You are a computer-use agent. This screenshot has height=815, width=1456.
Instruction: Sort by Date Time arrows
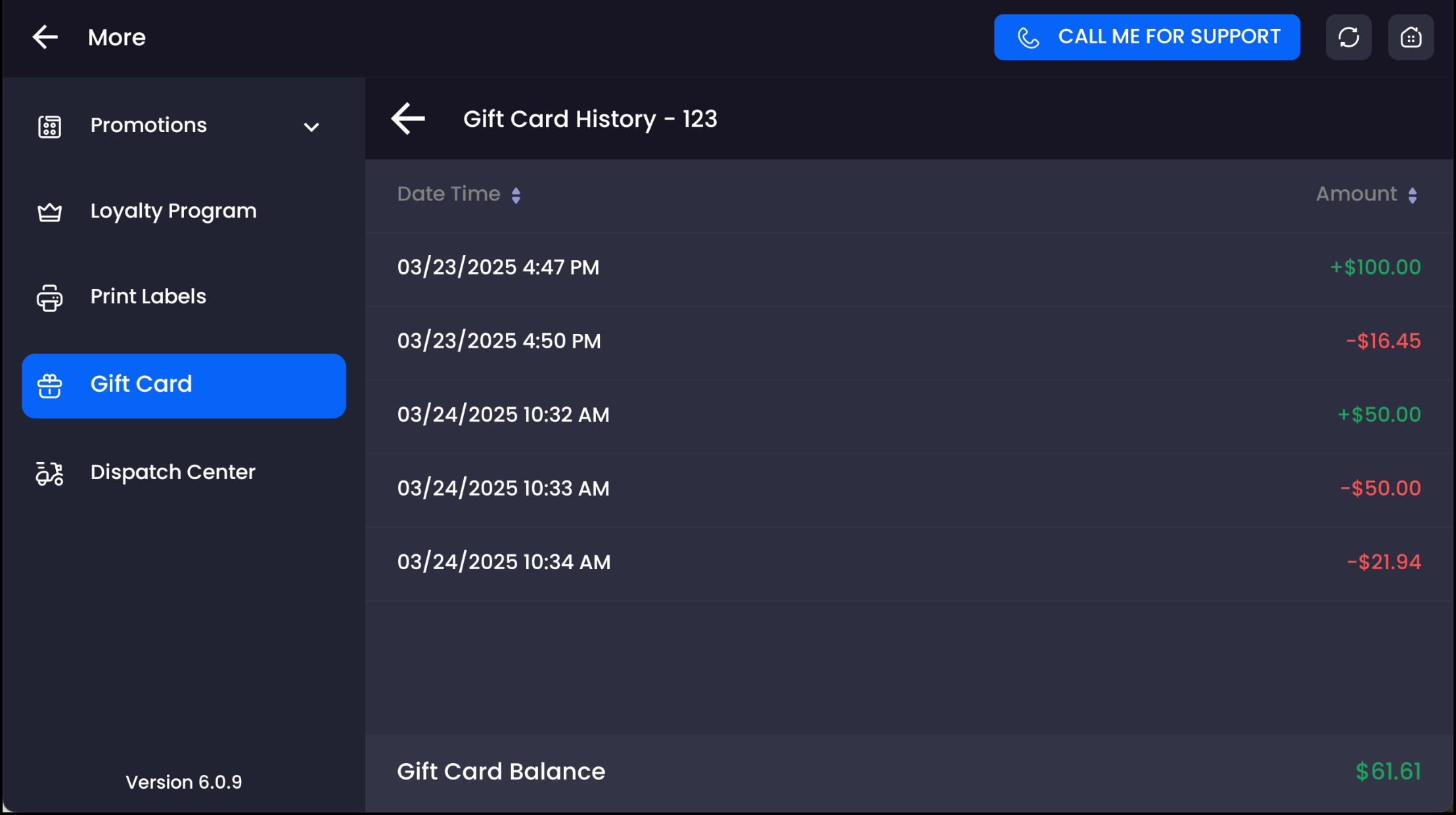[516, 195]
